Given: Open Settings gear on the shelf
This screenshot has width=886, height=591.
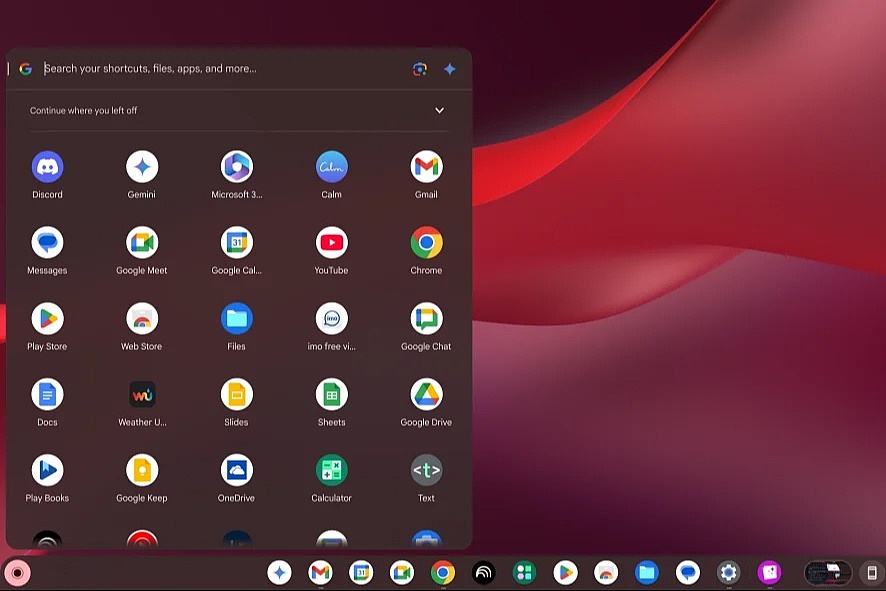Looking at the screenshot, I should point(728,573).
